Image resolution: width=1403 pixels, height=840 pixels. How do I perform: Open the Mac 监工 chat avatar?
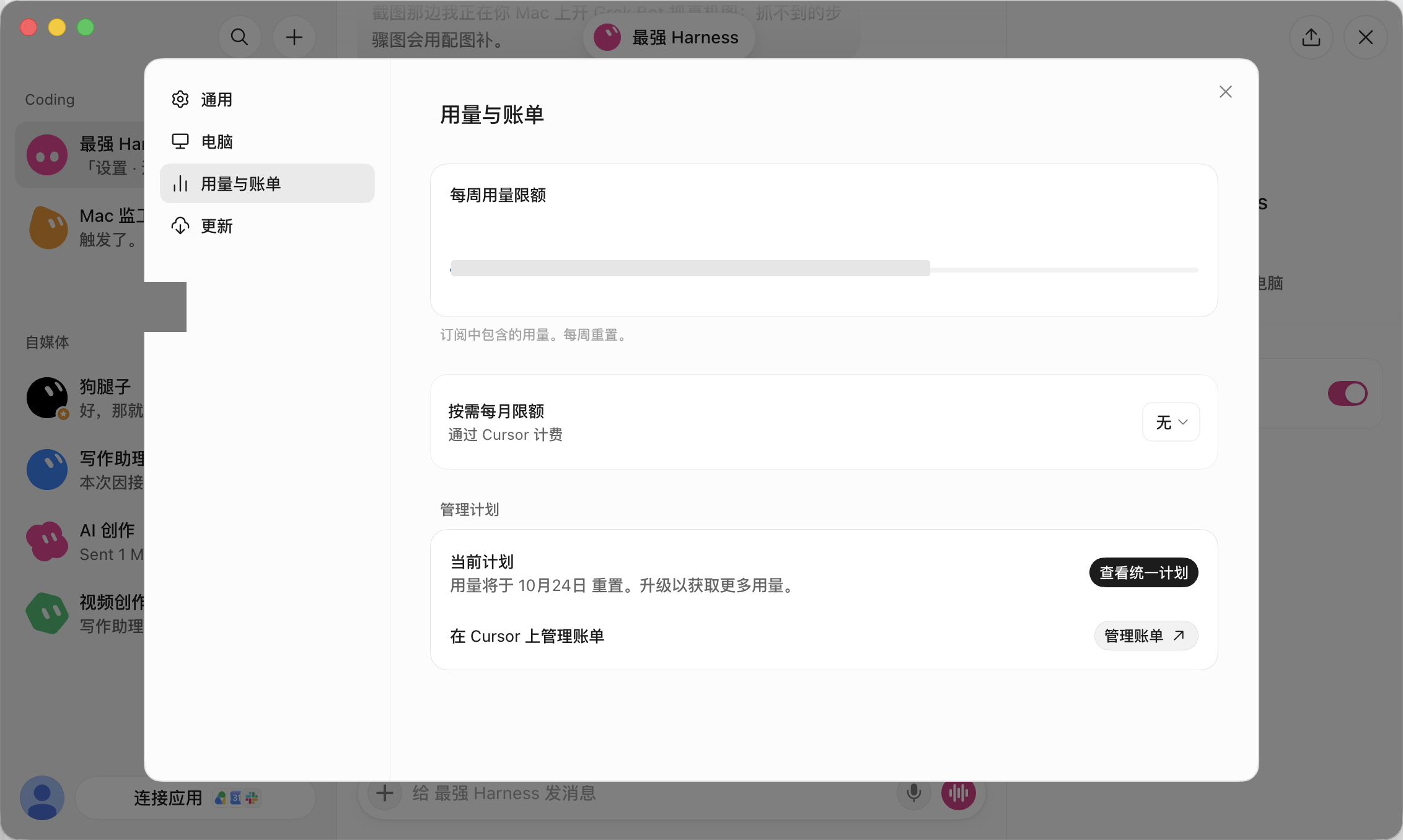(x=48, y=227)
